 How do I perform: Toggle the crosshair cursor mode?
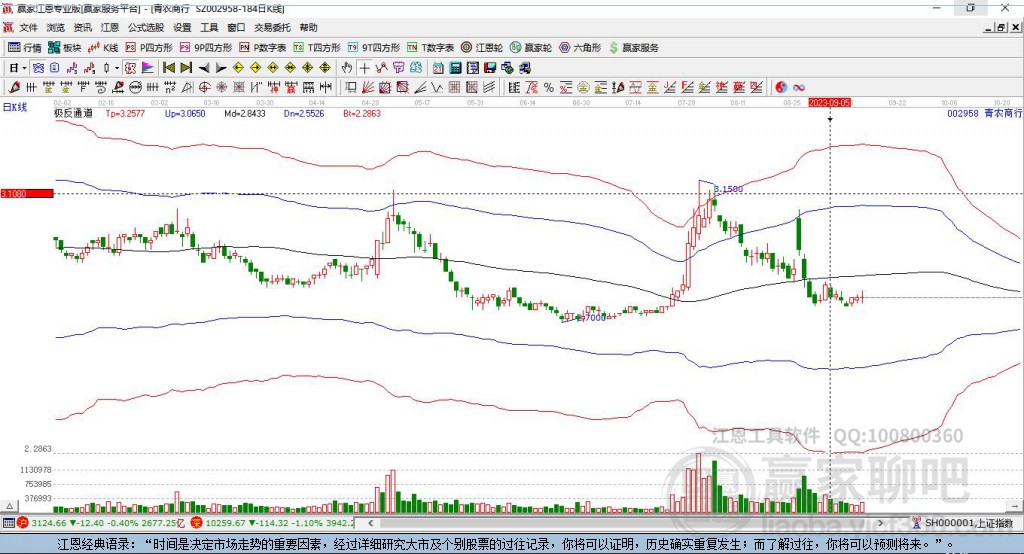pyautogui.click(x=364, y=68)
